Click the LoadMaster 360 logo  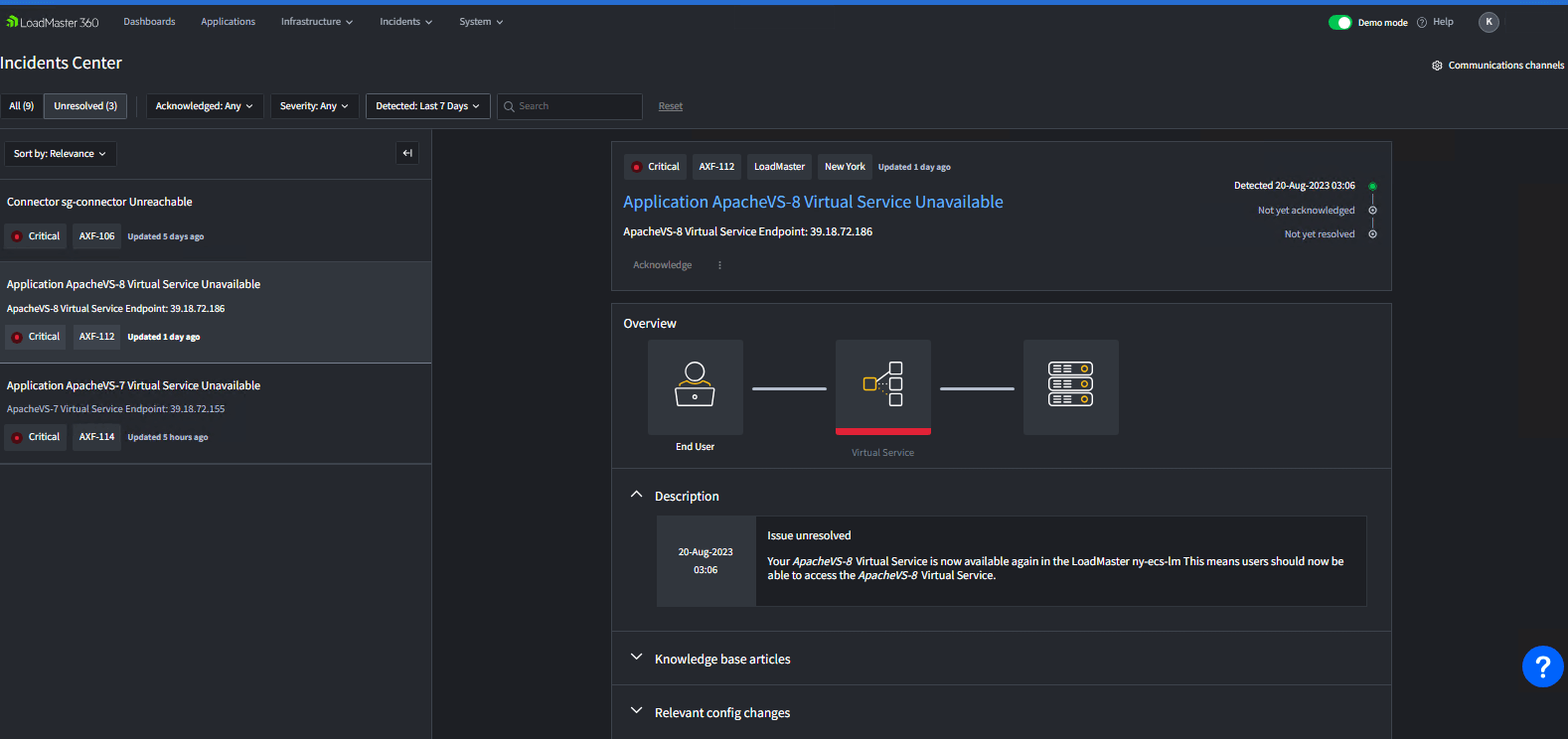[54, 22]
